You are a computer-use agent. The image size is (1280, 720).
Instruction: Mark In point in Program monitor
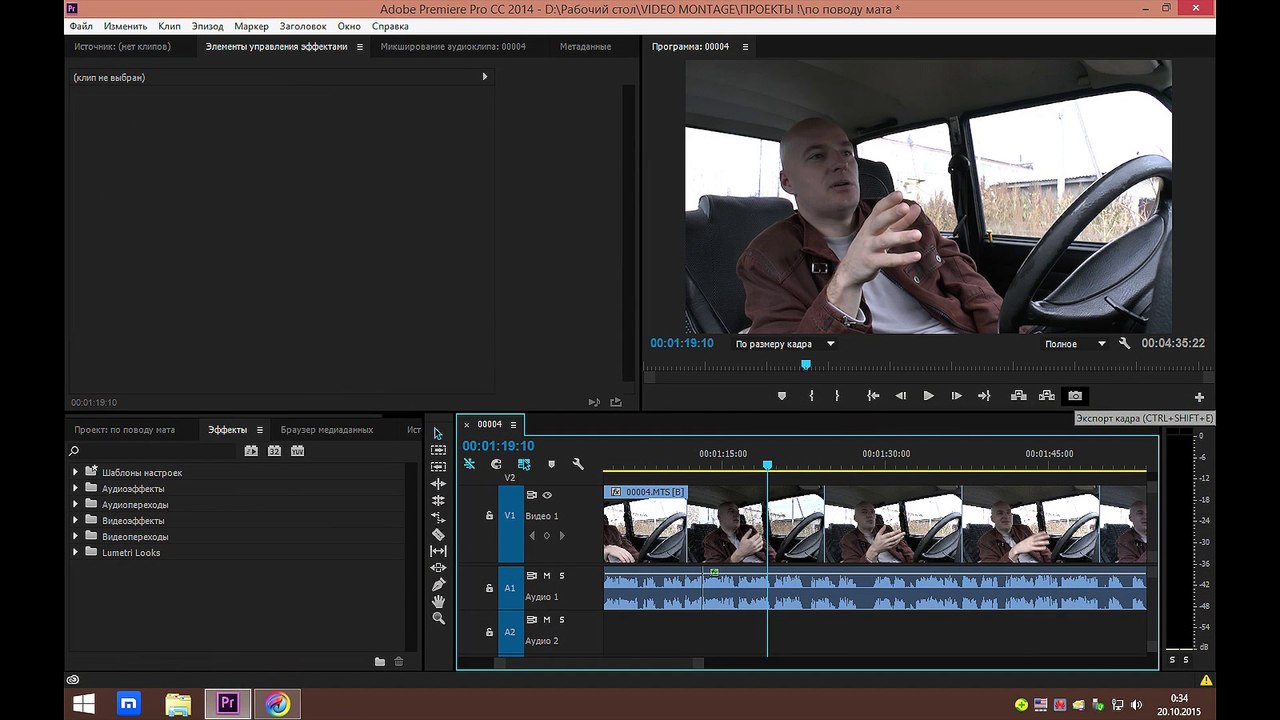[811, 396]
